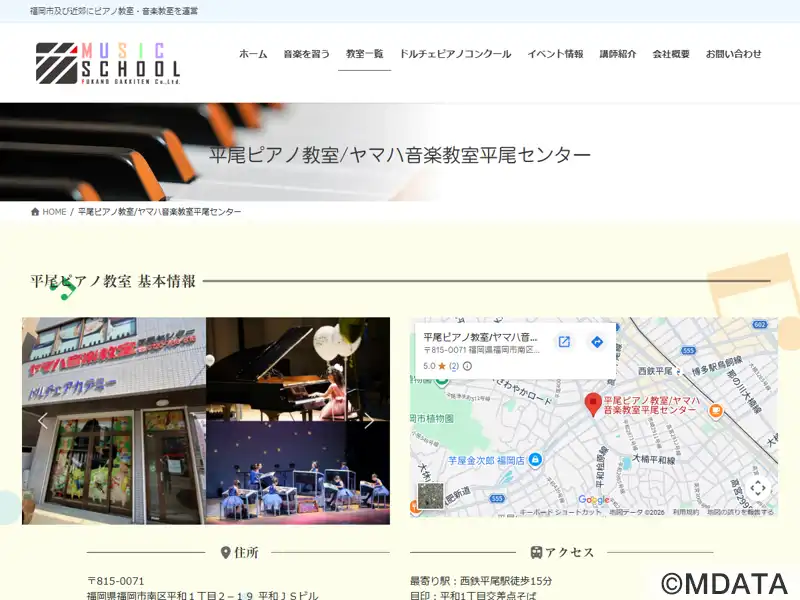Click 芋屋金次郎 福岡店 place marker
Image resolution: width=800 pixels, height=600 pixels.
pos(535,460)
